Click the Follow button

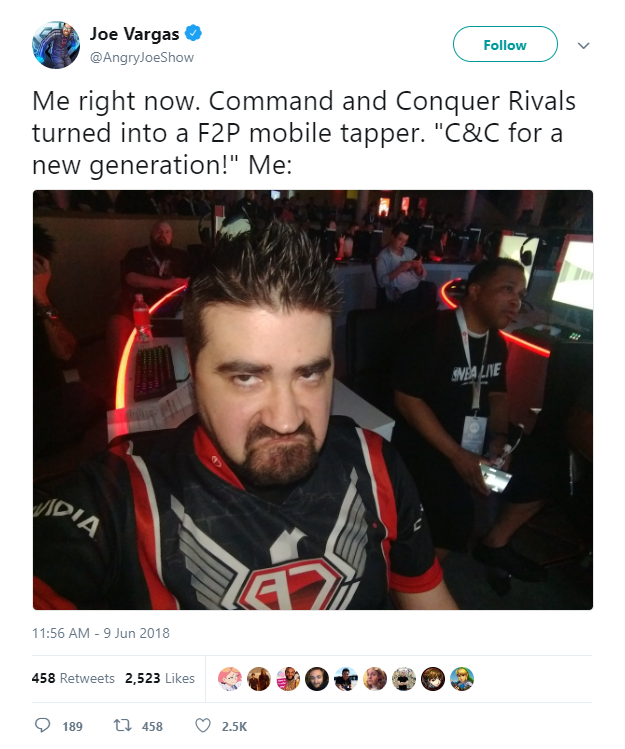pyautogui.click(x=505, y=44)
